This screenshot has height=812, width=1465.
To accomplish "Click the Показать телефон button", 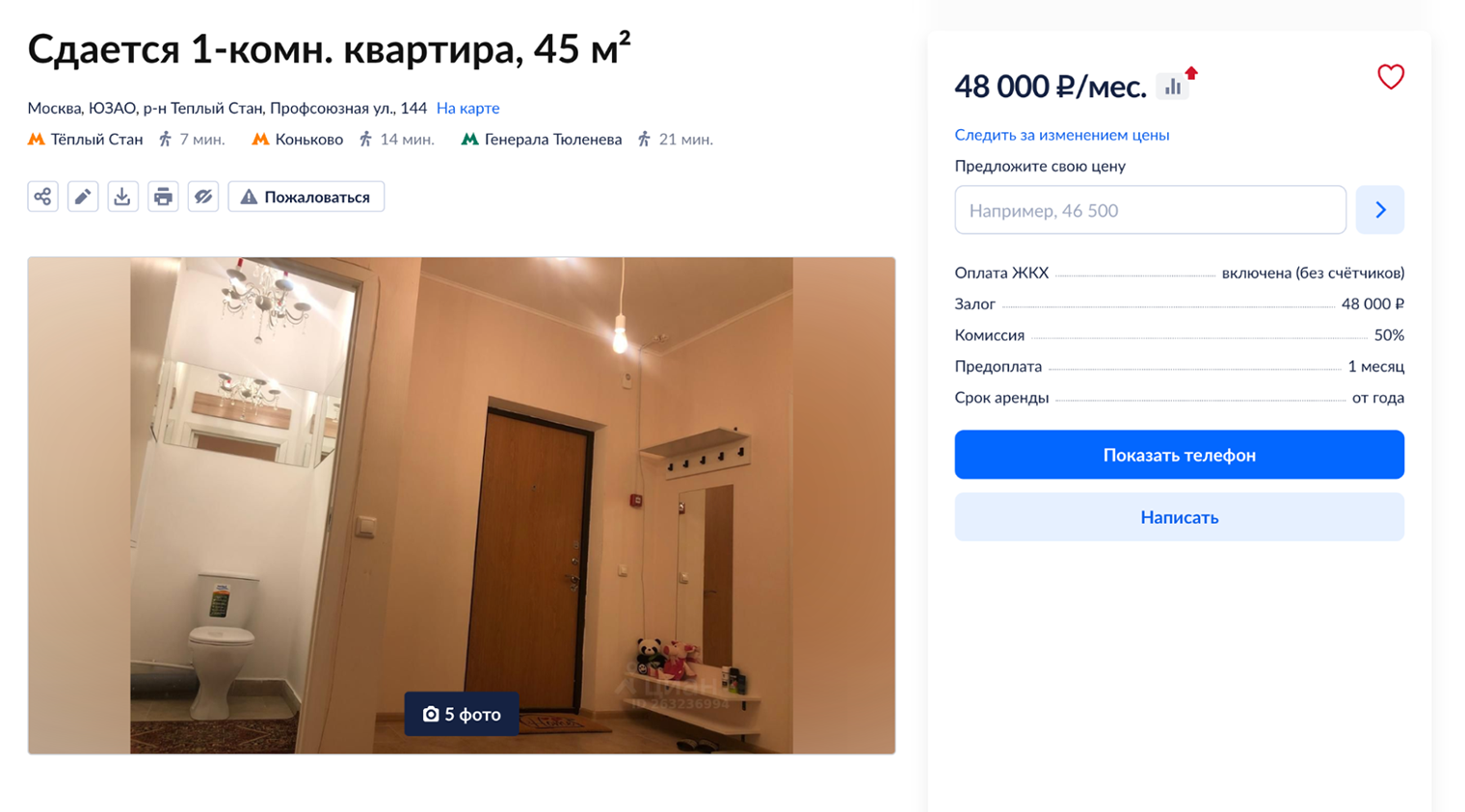I will point(1179,455).
